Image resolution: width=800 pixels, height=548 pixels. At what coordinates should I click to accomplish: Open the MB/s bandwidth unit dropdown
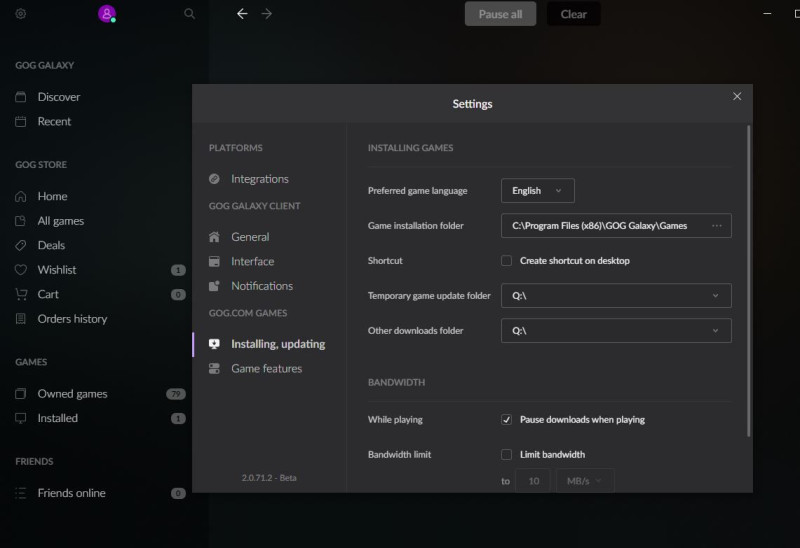584,481
